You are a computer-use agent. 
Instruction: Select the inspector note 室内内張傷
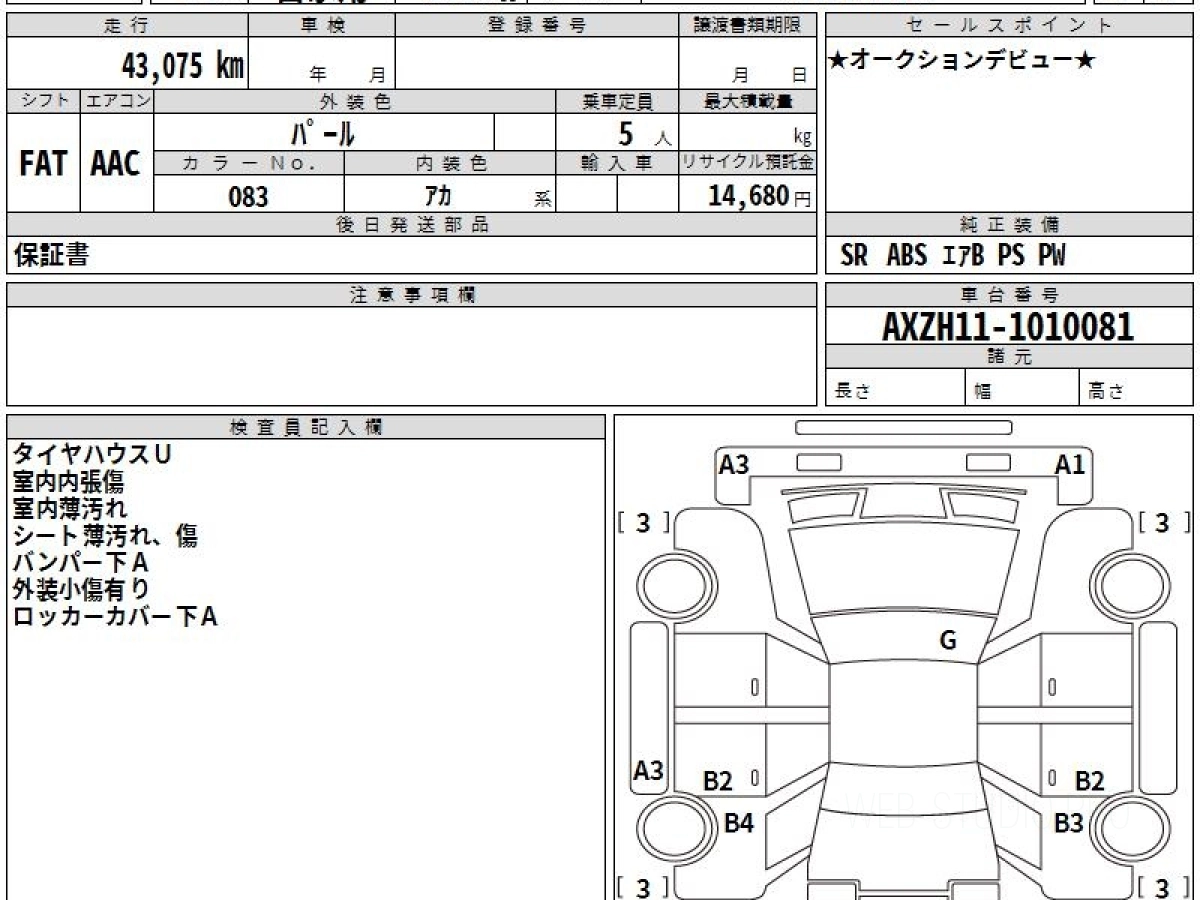click(x=68, y=482)
